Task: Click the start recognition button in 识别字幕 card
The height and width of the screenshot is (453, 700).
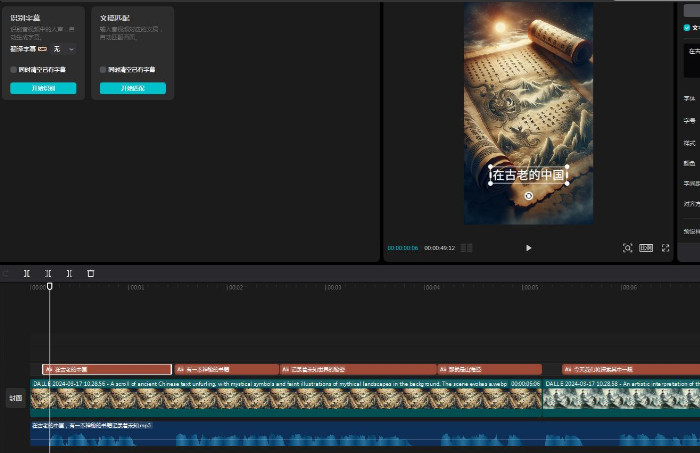Action: tap(43, 88)
